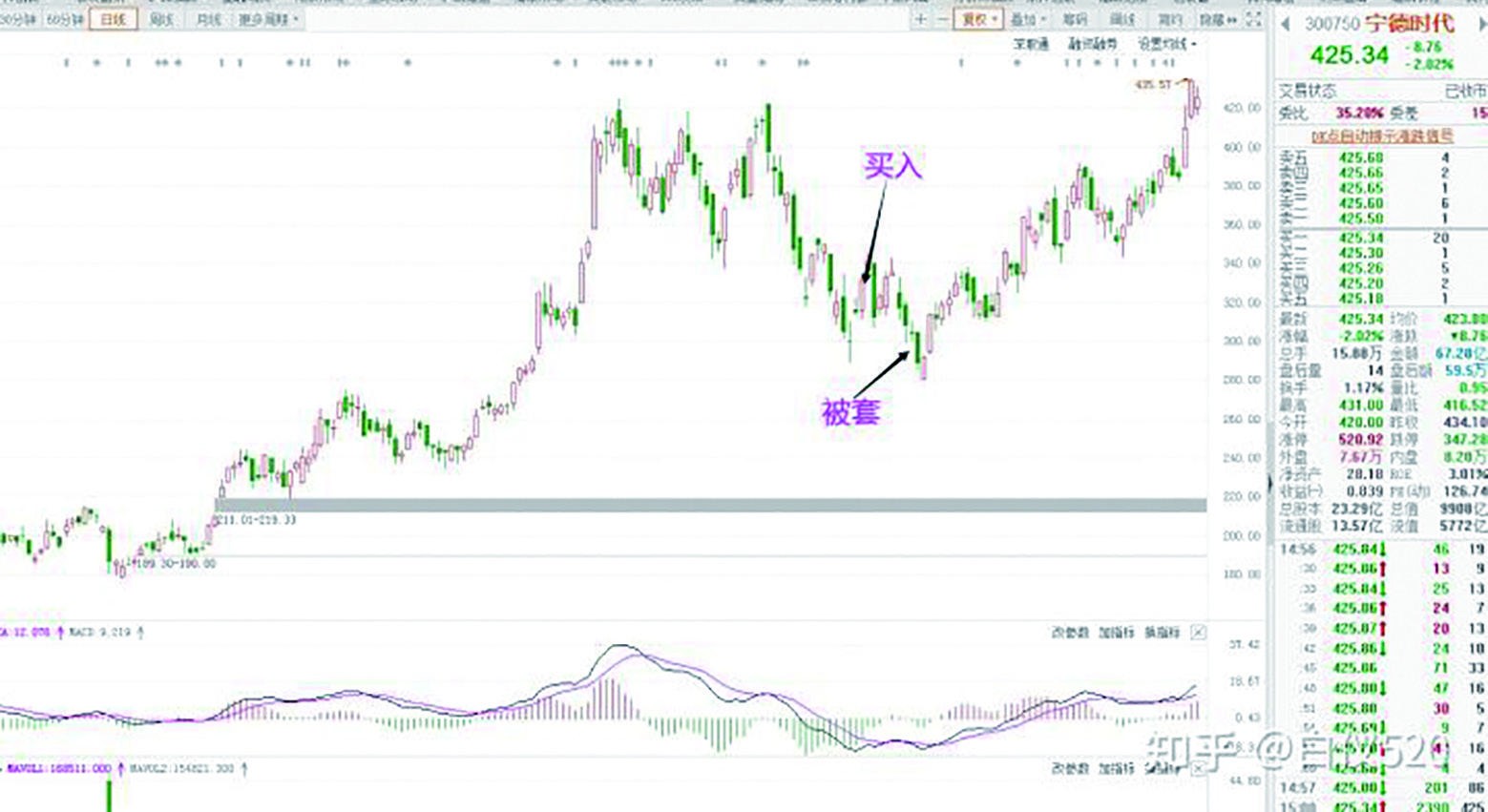Select the 30分钟 period tab
This screenshot has width=1488, height=812.
(19, 19)
